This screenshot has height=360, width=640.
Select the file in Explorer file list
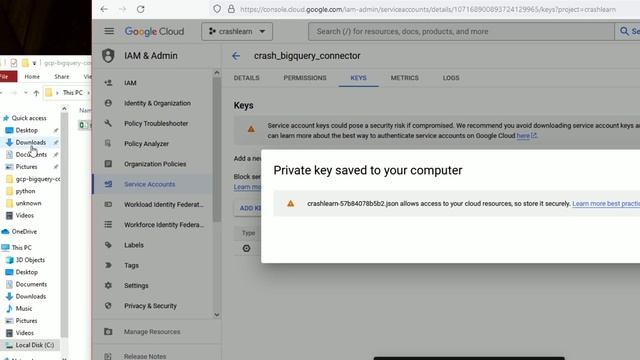click(84, 125)
